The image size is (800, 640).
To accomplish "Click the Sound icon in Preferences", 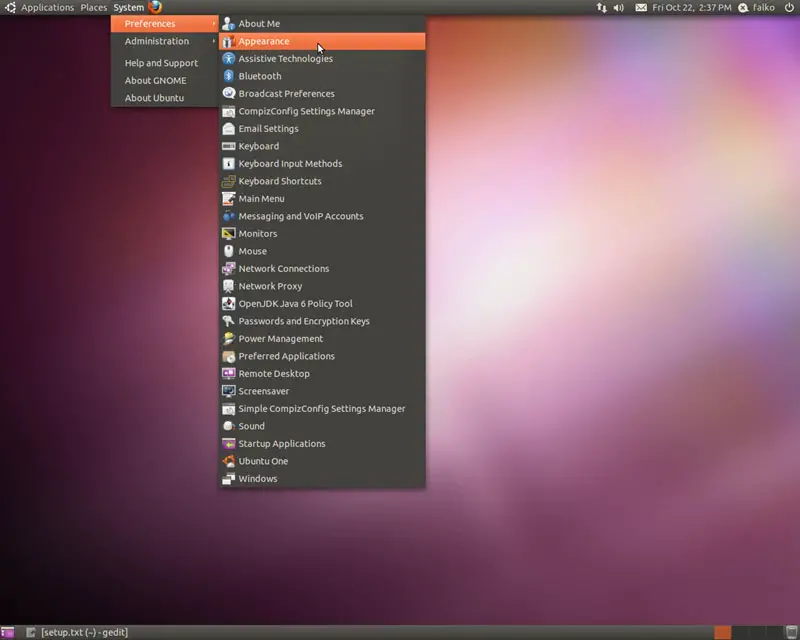I will [x=229, y=426].
